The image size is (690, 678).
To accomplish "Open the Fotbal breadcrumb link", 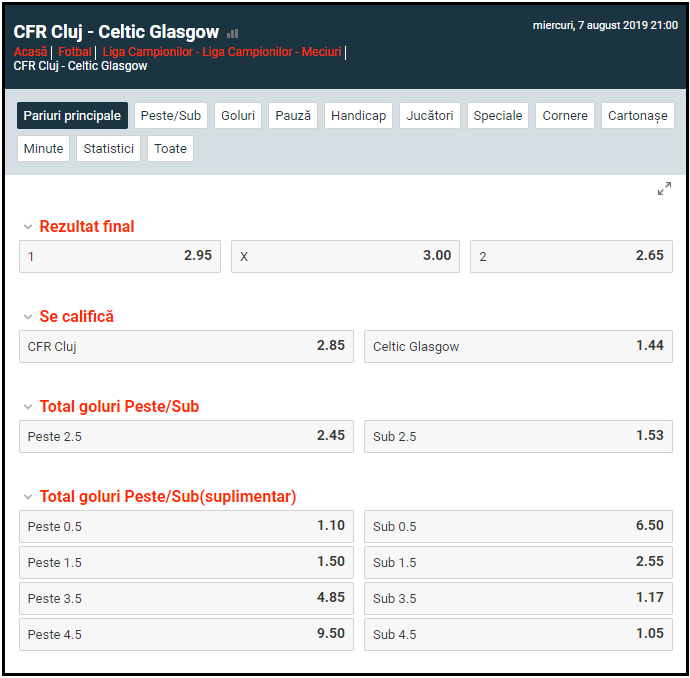I will (x=75, y=52).
